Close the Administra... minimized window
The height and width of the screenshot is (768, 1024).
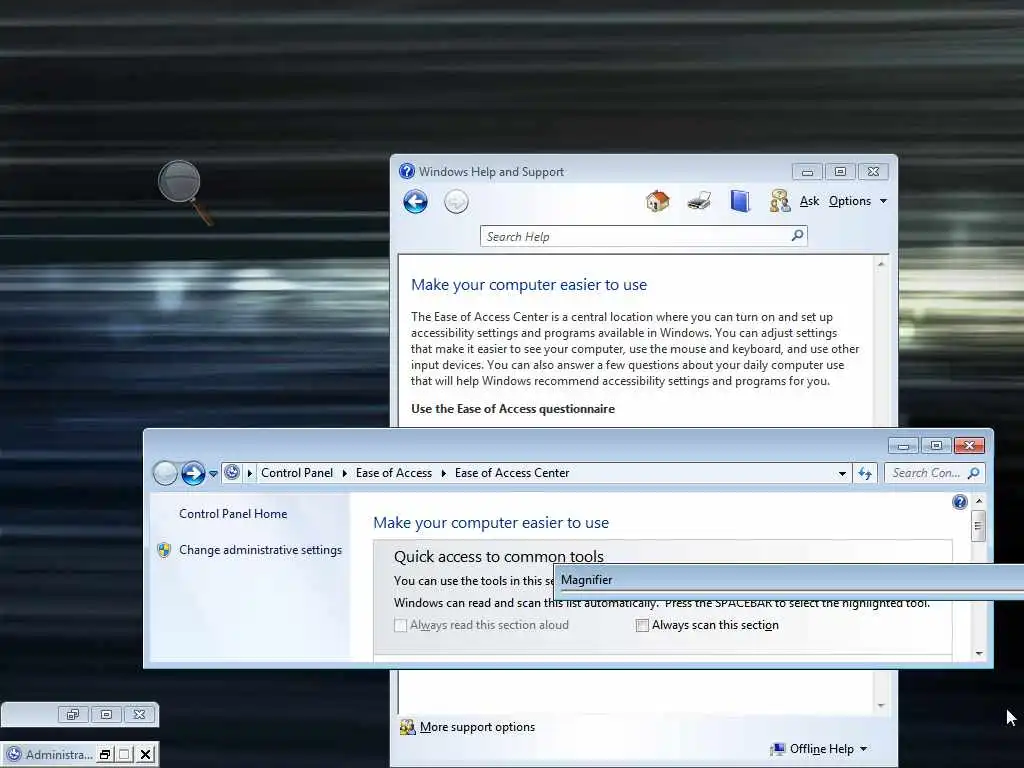pyautogui.click(x=146, y=755)
